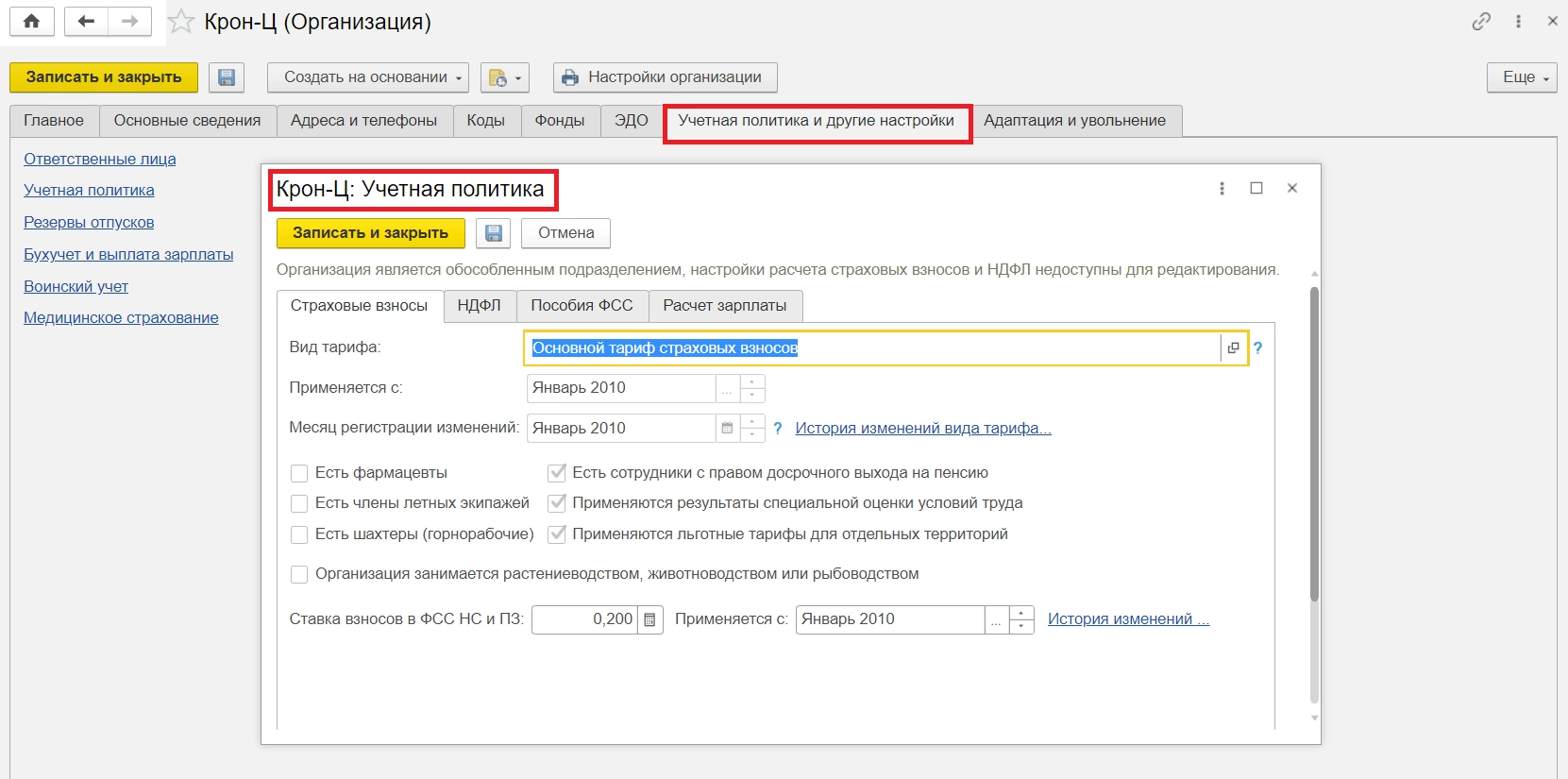The image size is (1568, 779).
Task: Maximize the Учетная политика dialog
Action: pyautogui.click(x=1256, y=189)
